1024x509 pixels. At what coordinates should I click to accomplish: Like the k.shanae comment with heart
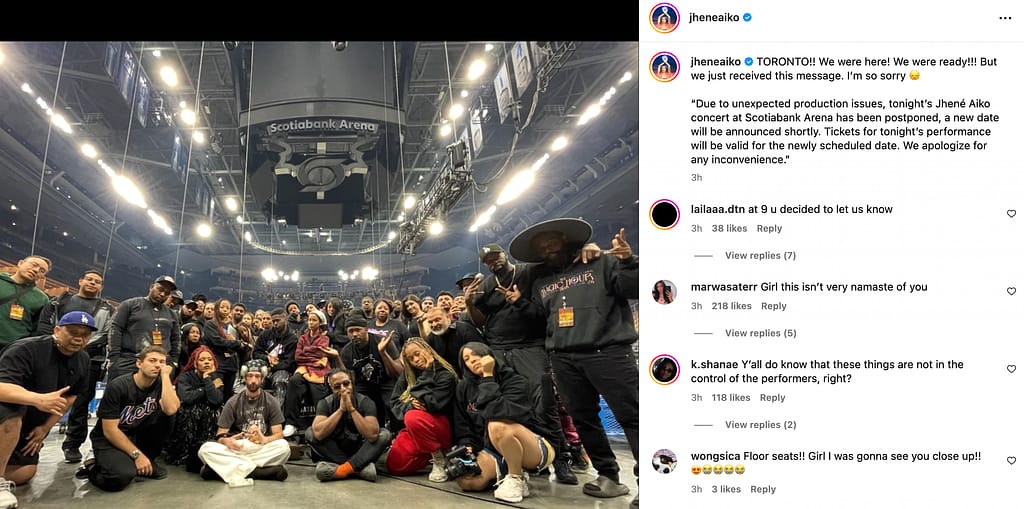pyautogui.click(x=1011, y=369)
